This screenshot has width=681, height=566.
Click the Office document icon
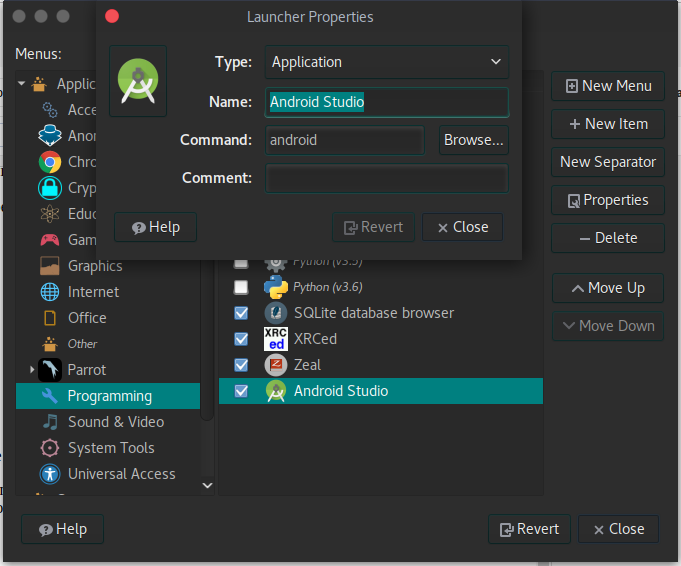coord(50,318)
